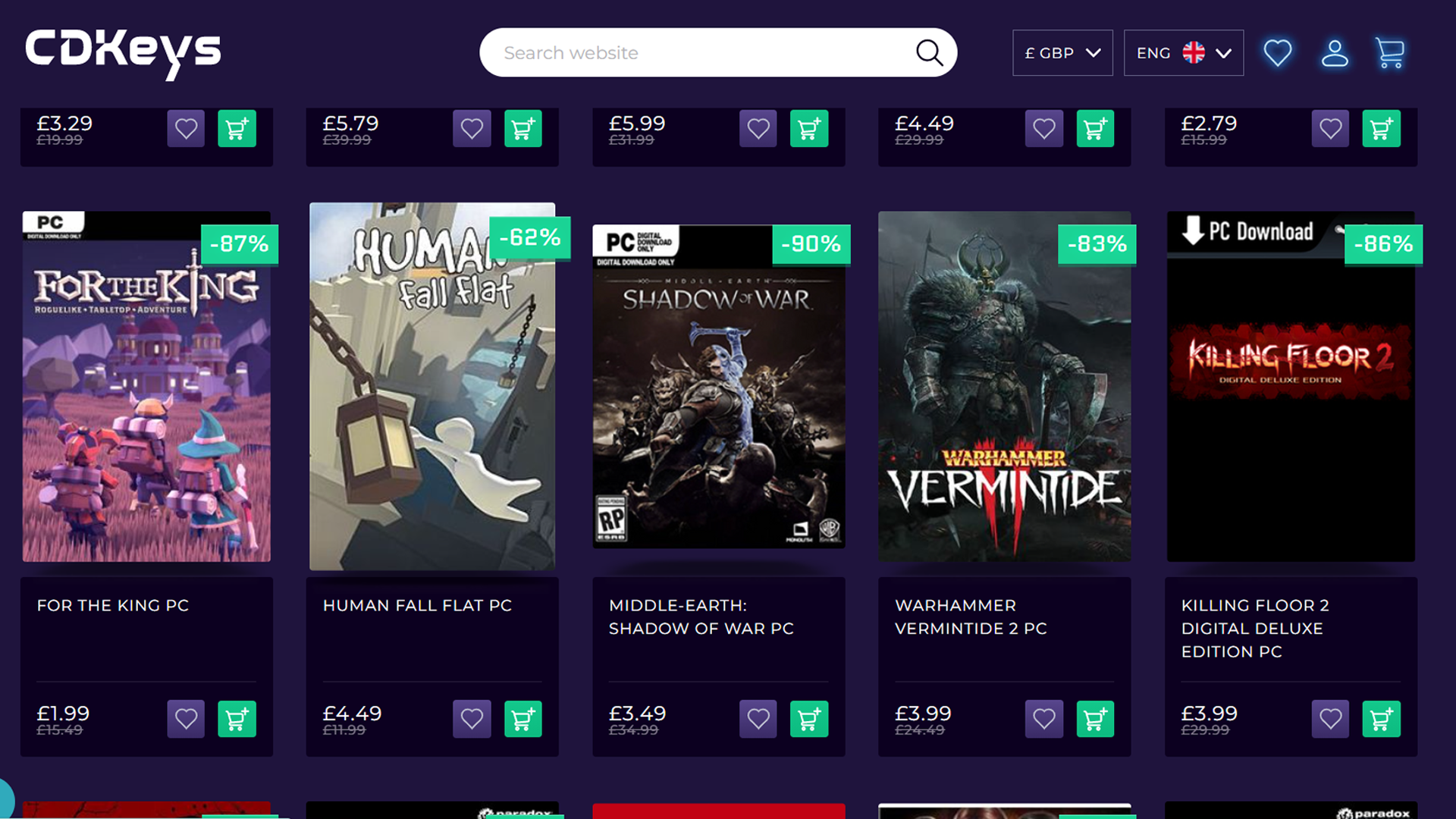This screenshot has width=1456, height=819.
Task: Add Middle-Earth Shadow of War to cart
Action: click(809, 719)
